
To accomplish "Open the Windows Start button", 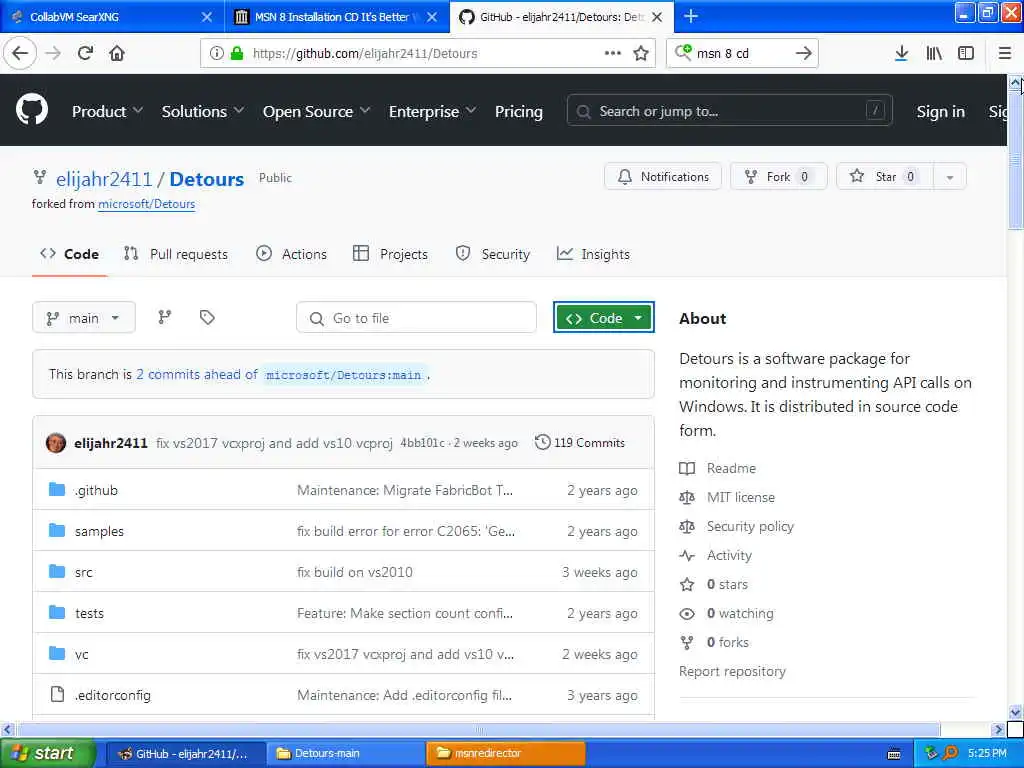I will click(x=47, y=753).
